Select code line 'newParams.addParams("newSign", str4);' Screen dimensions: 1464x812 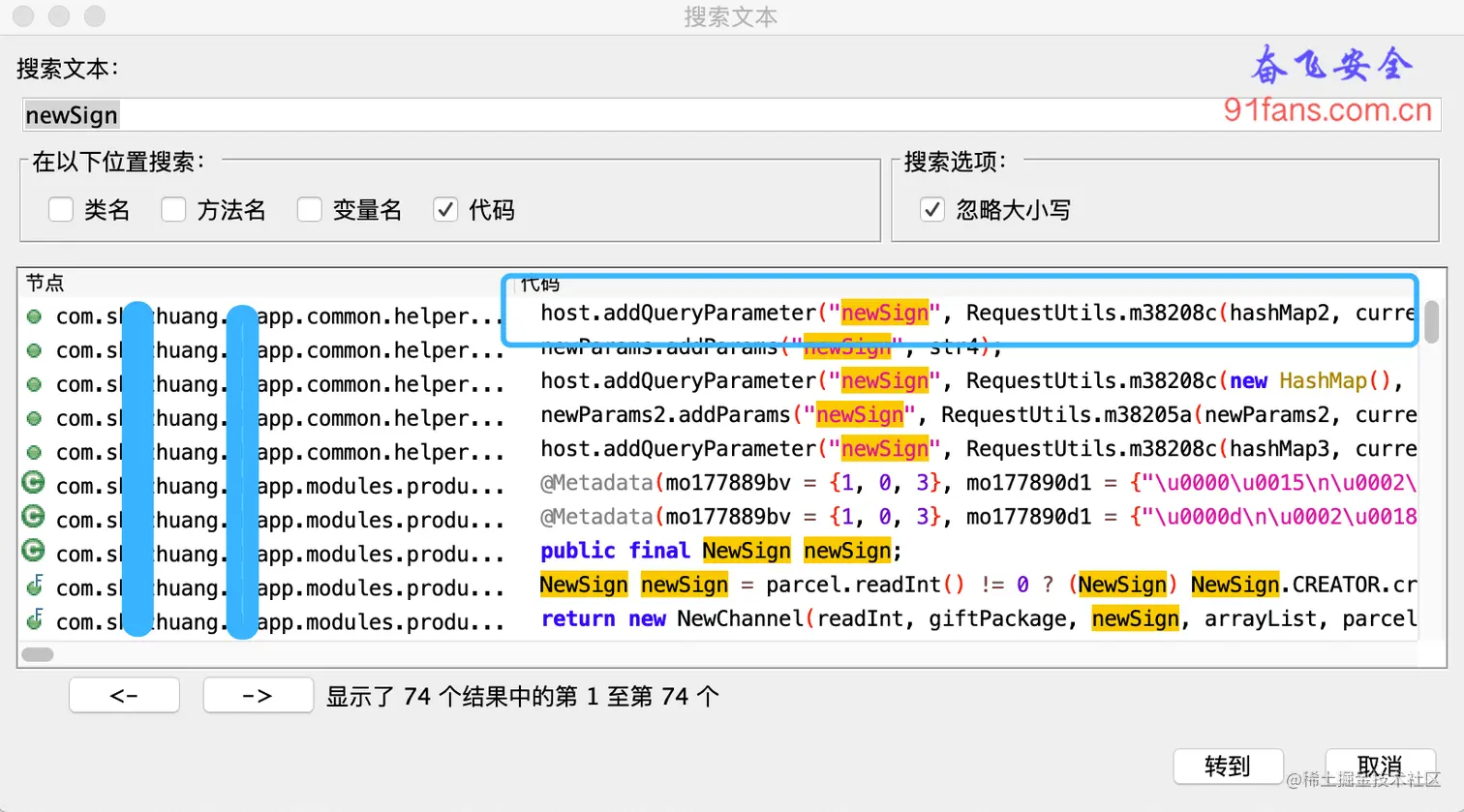[771, 346]
